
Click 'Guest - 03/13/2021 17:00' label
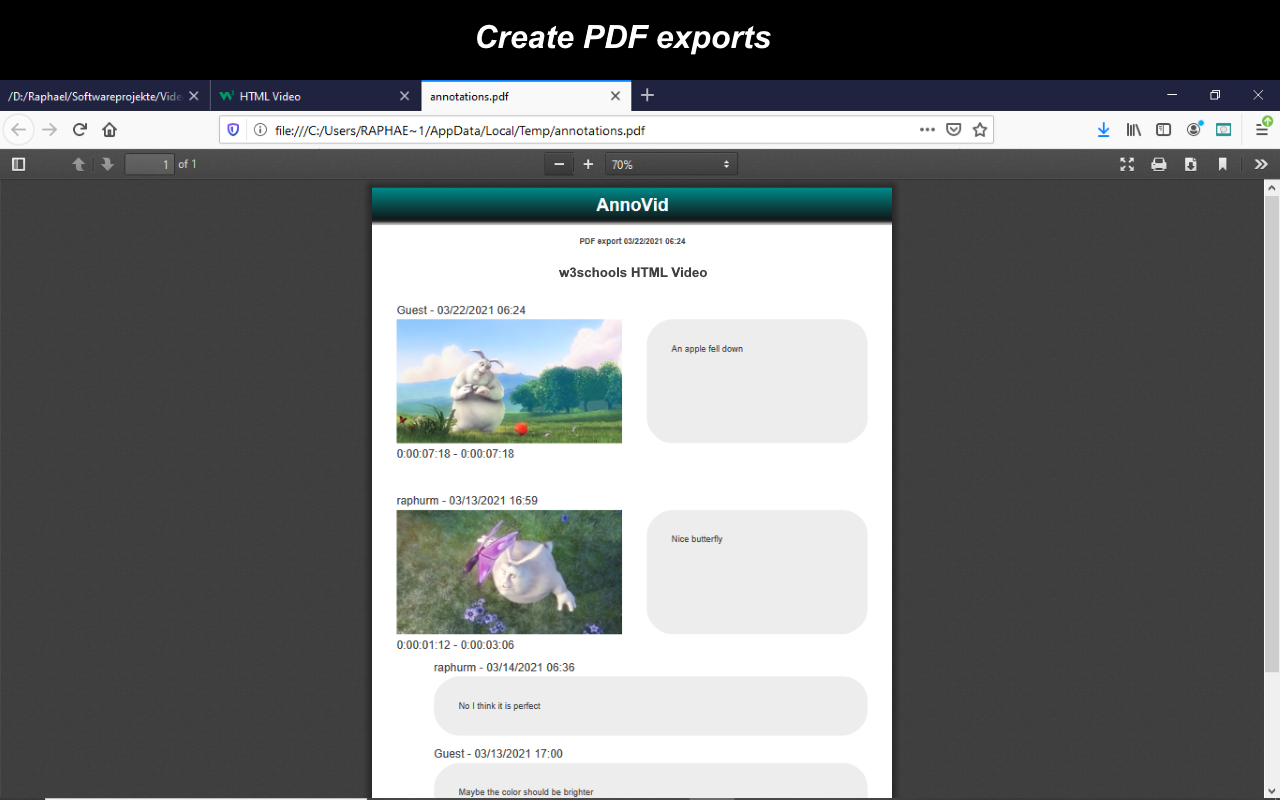[x=498, y=753]
